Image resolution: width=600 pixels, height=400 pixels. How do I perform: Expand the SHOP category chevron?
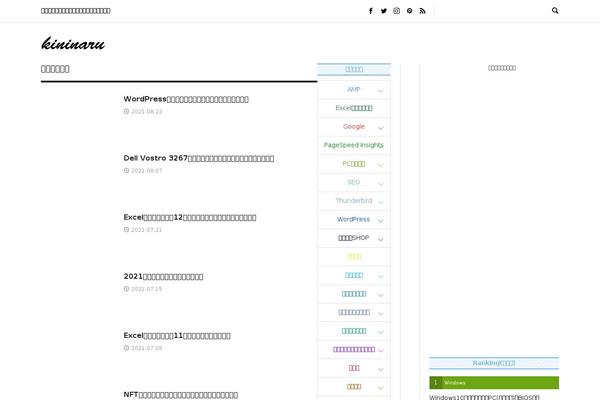(x=380, y=239)
